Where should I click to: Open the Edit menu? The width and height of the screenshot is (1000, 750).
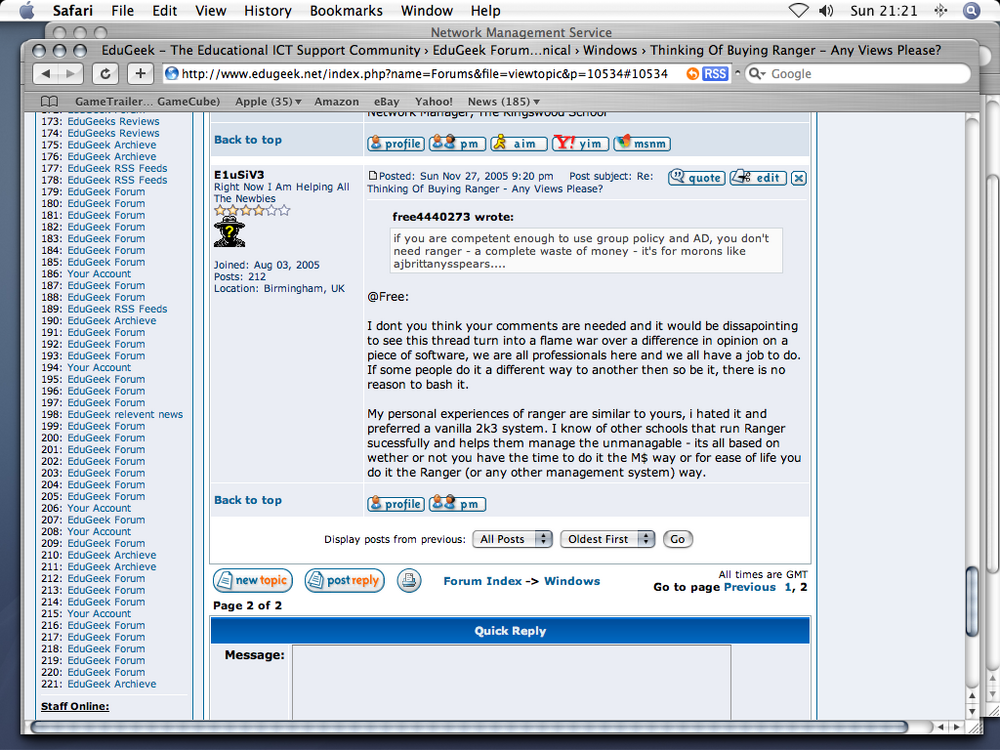pyautogui.click(x=165, y=11)
